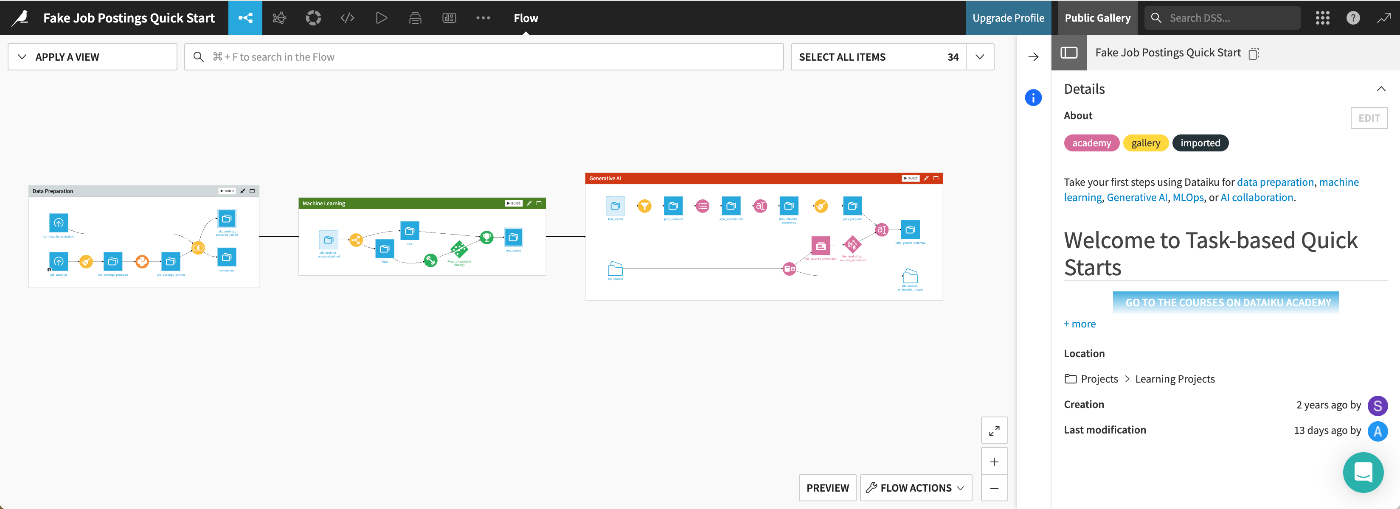Viewport: 1400px width, 509px height.
Task: Zoom in the flow with plus button
Action: (x=994, y=462)
